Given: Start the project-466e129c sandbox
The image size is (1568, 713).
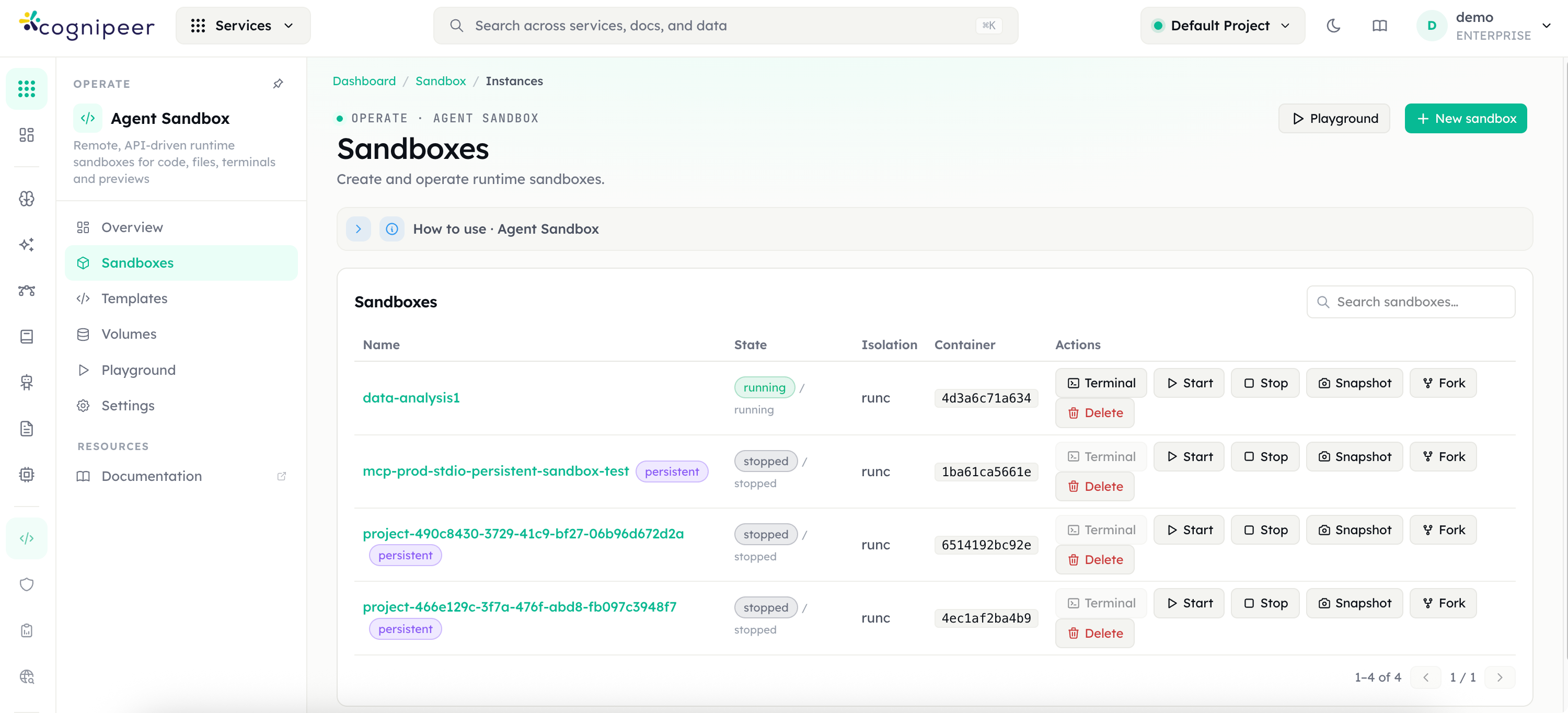Looking at the screenshot, I should 1190,603.
